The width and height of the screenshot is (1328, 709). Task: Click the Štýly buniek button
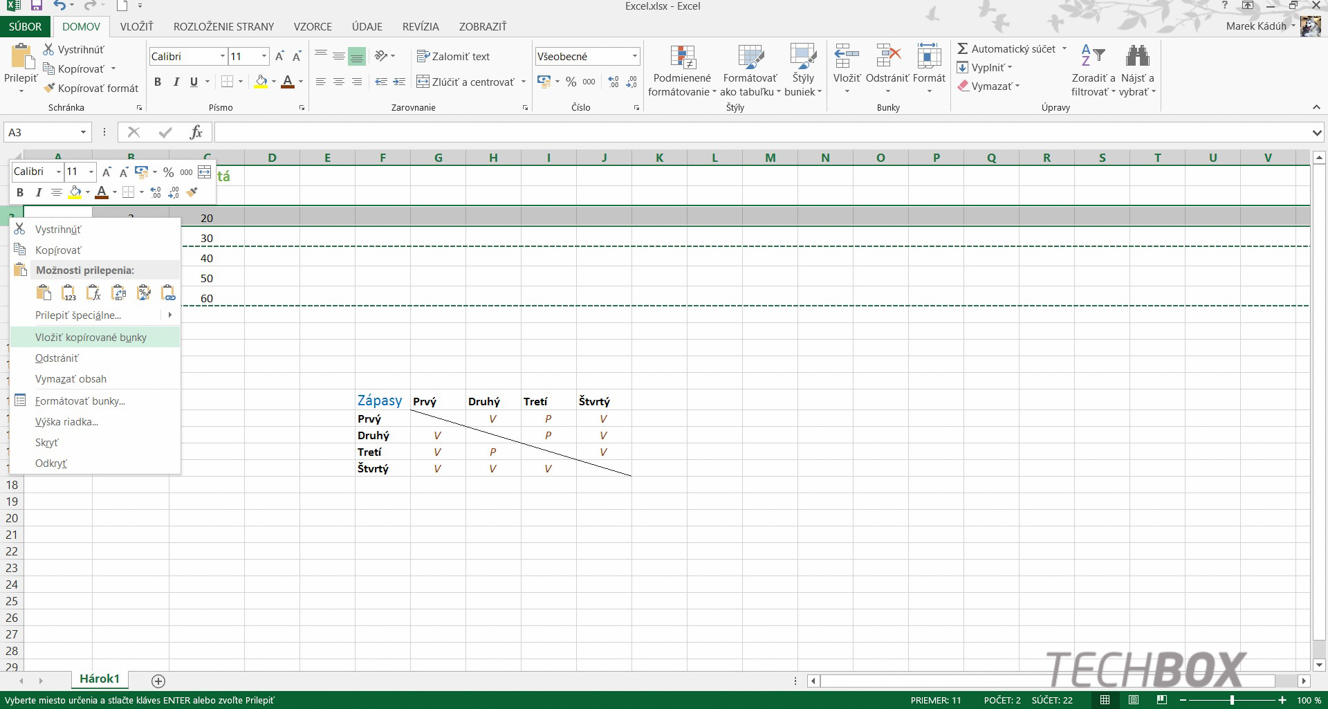(x=802, y=70)
